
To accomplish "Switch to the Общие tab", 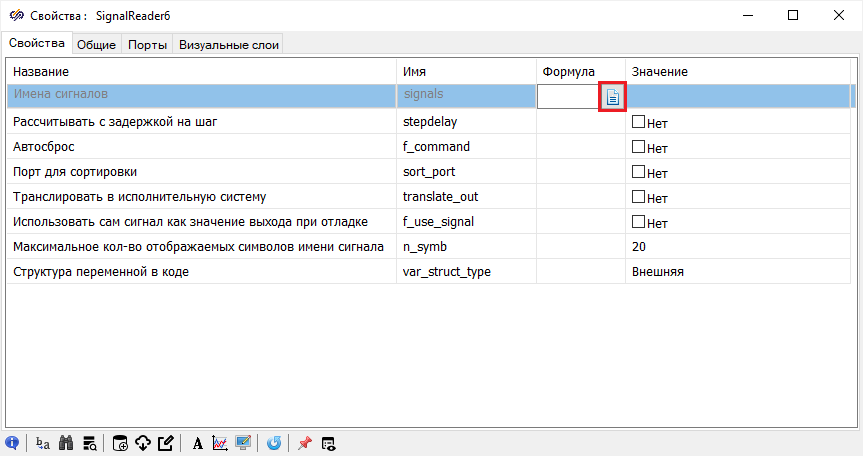I will (97, 44).
